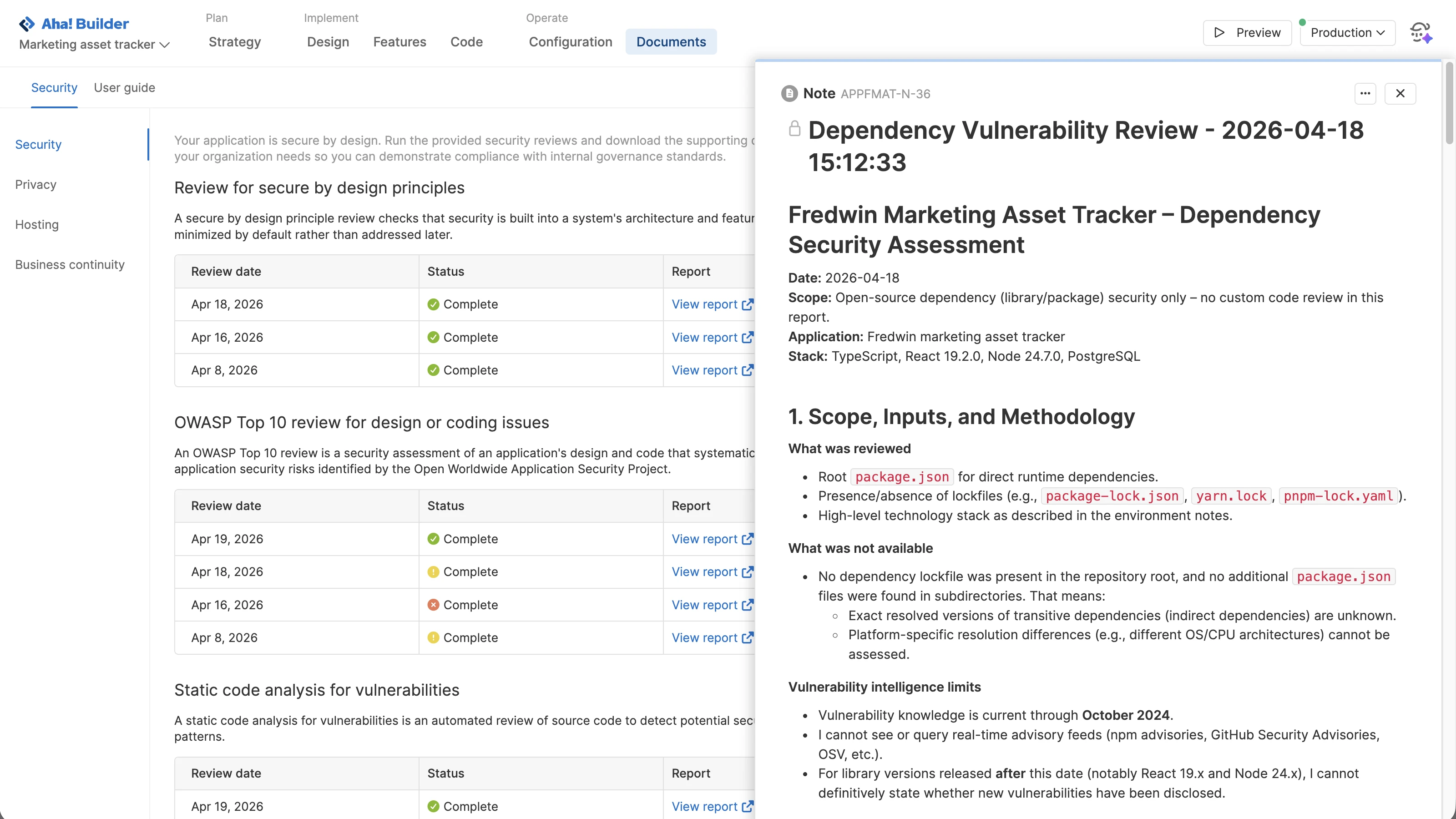Expand the Production environment dropdown
Screen dimensions: 1456x819
(1347, 33)
